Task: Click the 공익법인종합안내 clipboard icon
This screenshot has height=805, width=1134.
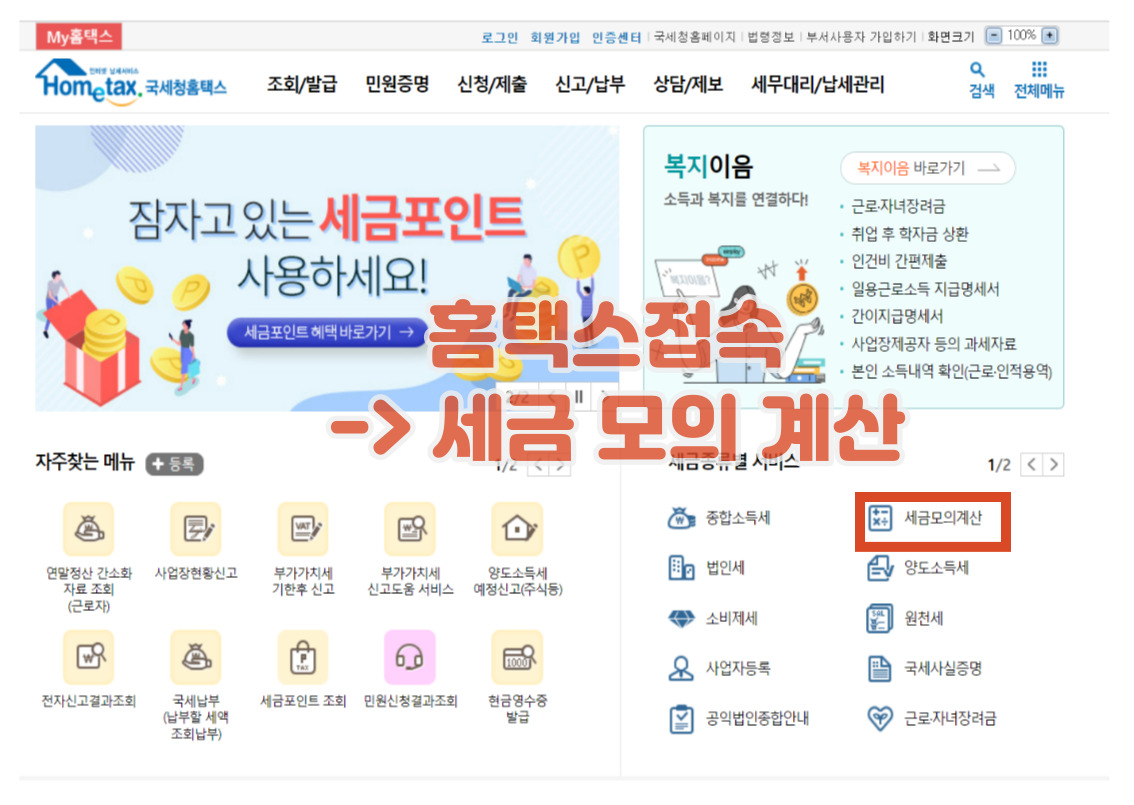Action: pos(681,719)
